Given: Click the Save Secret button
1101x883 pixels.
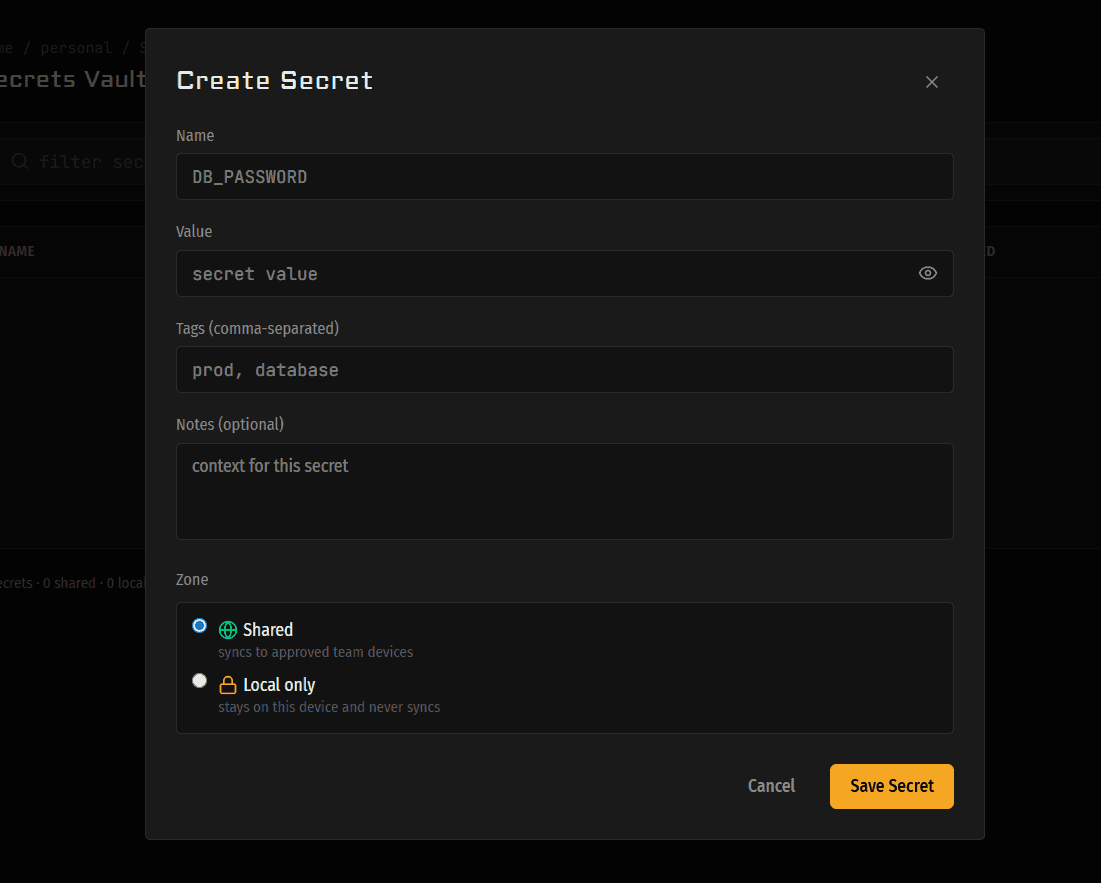Looking at the screenshot, I should point(890,786).
